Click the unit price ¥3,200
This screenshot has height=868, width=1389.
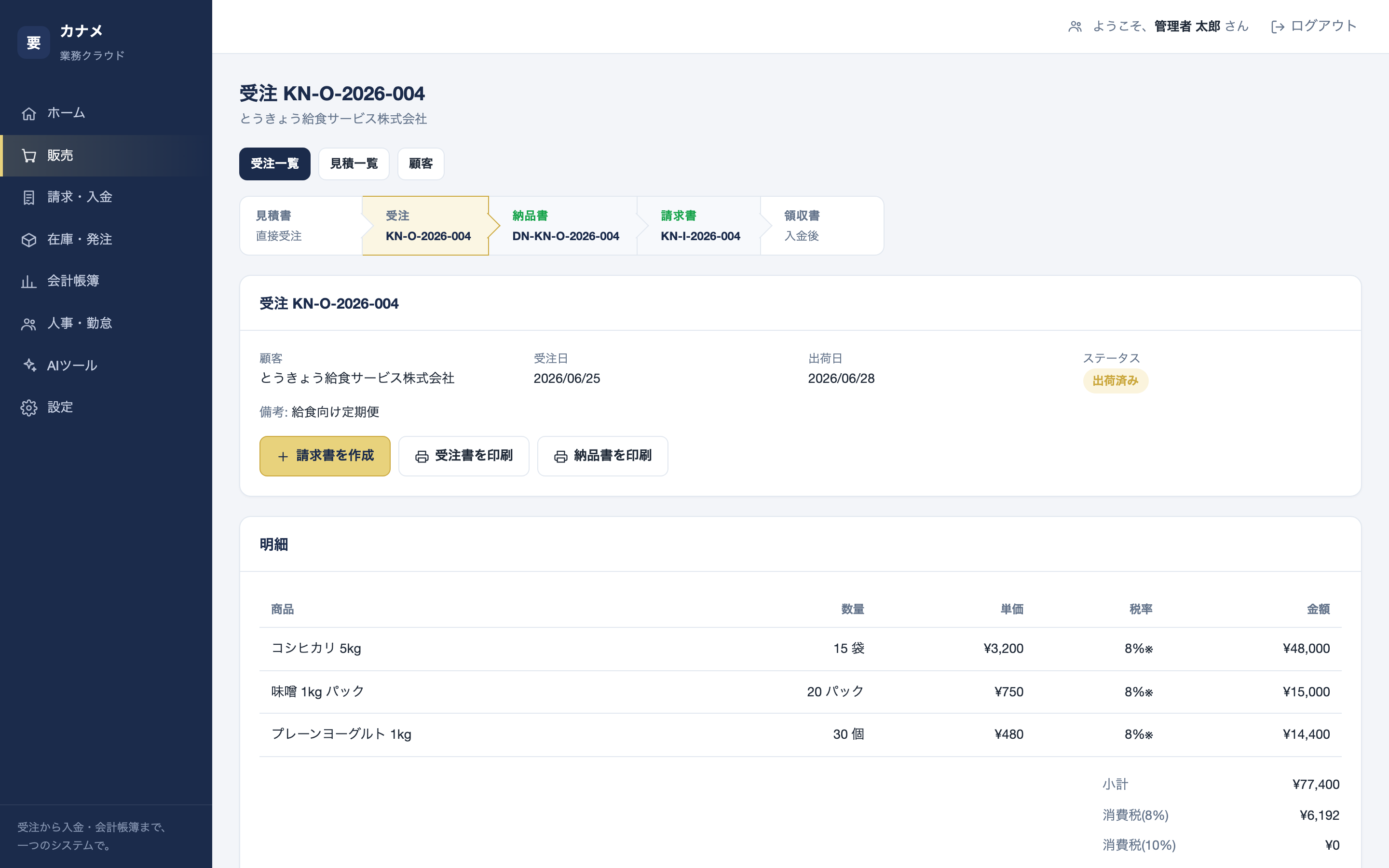point(1003,649)
